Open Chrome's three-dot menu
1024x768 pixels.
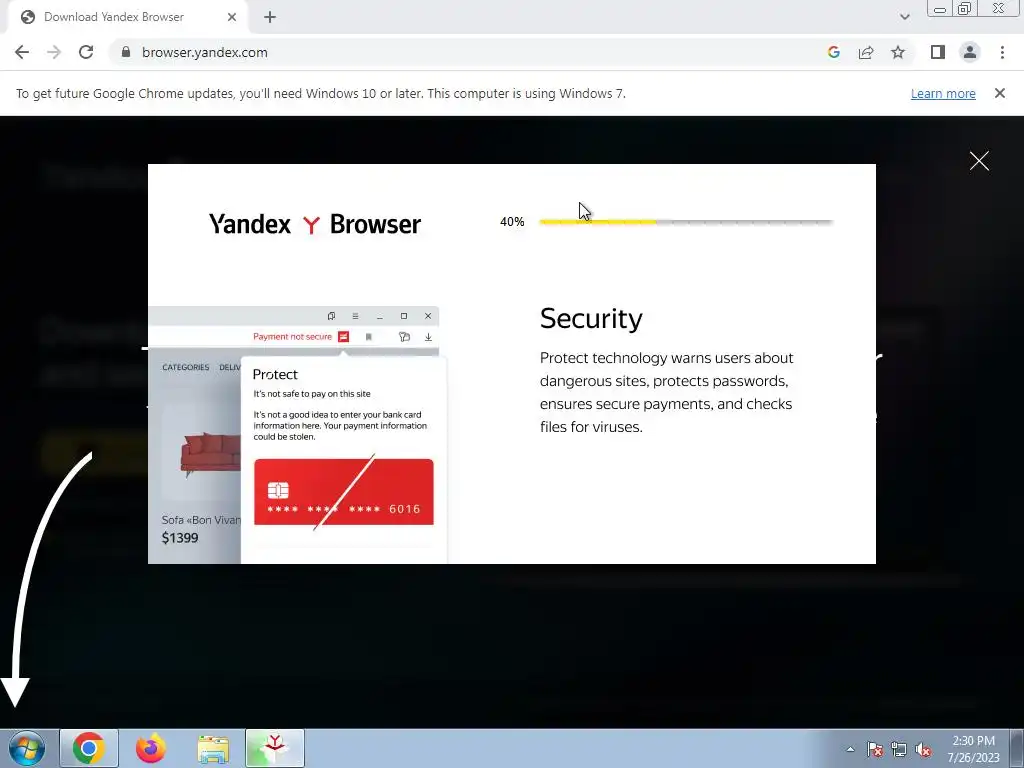pos(1002,52)
